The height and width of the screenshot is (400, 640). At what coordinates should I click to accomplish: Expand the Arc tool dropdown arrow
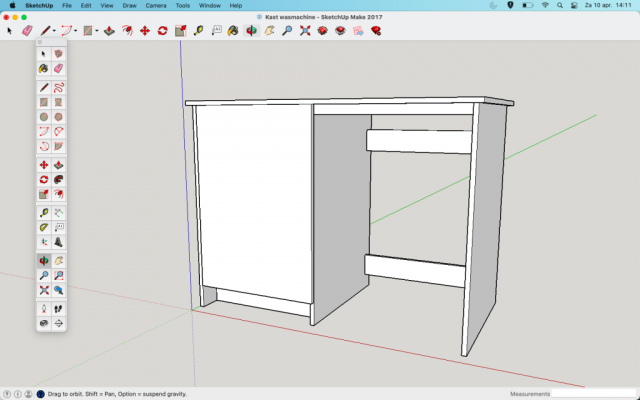click(x=76, y=31)
